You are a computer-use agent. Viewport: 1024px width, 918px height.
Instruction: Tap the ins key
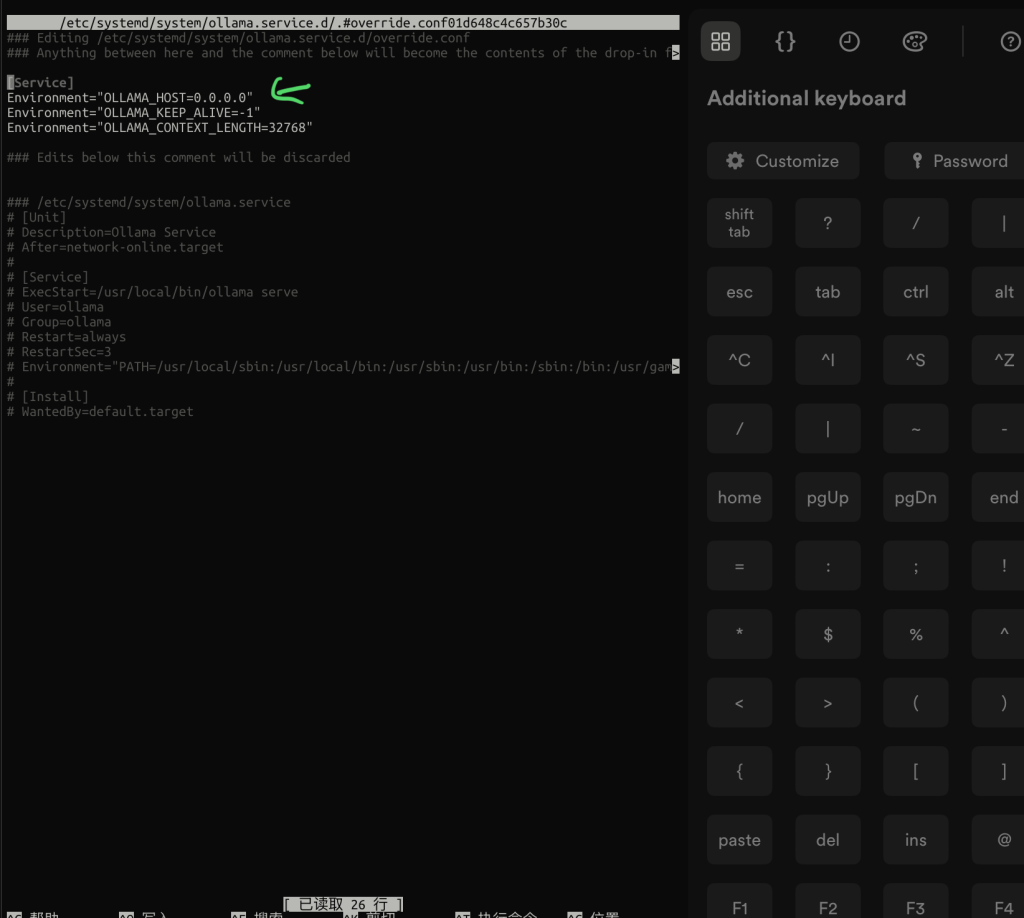click(x=916, y=840)
